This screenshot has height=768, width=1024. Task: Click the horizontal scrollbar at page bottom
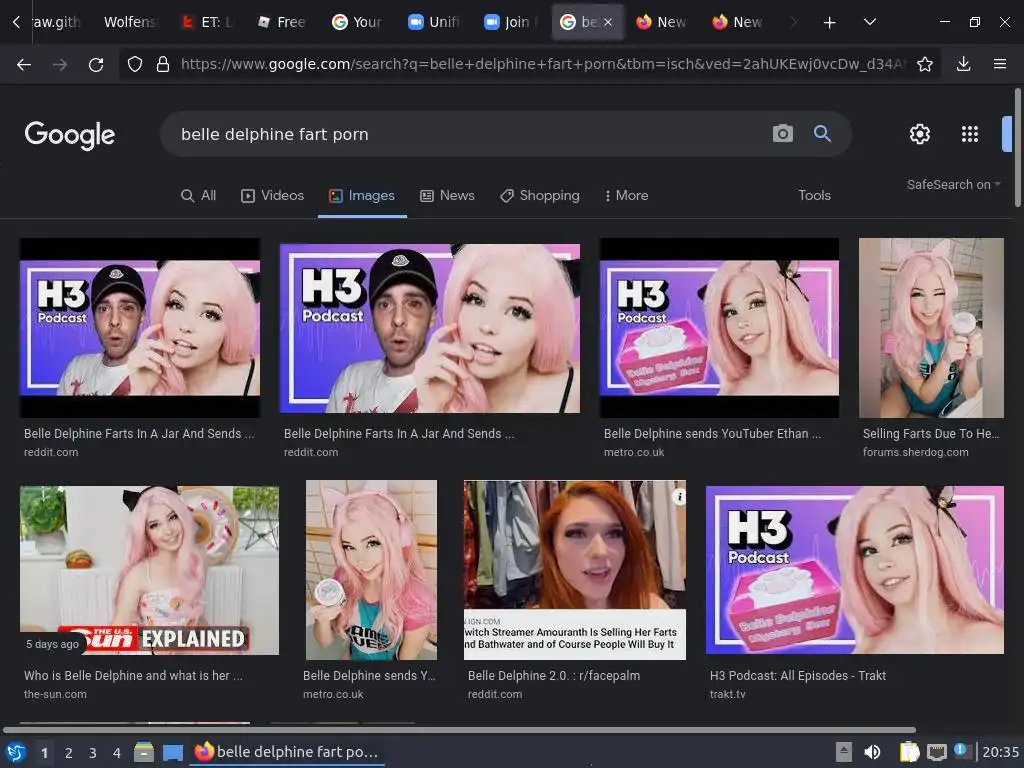tap(460, 730)
